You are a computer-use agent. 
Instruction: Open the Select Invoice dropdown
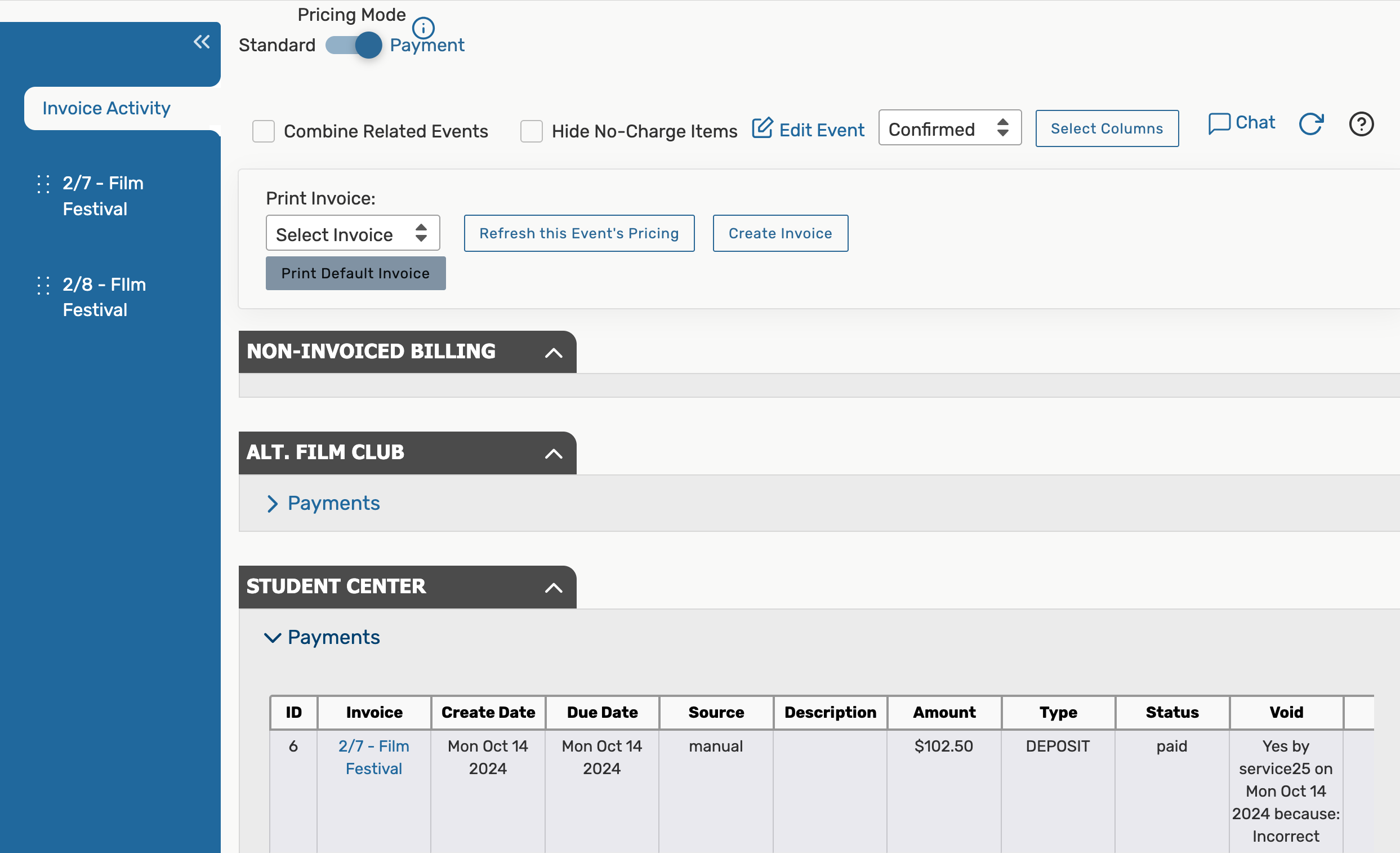click(353, 234)
